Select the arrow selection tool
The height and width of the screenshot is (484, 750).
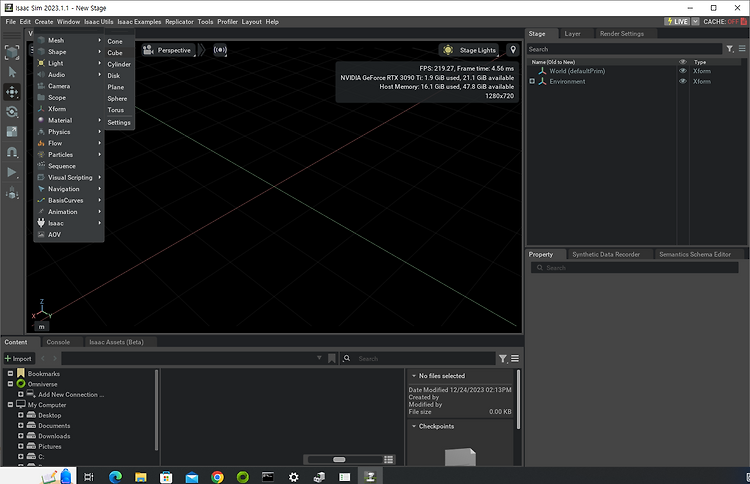click(12, 72)
